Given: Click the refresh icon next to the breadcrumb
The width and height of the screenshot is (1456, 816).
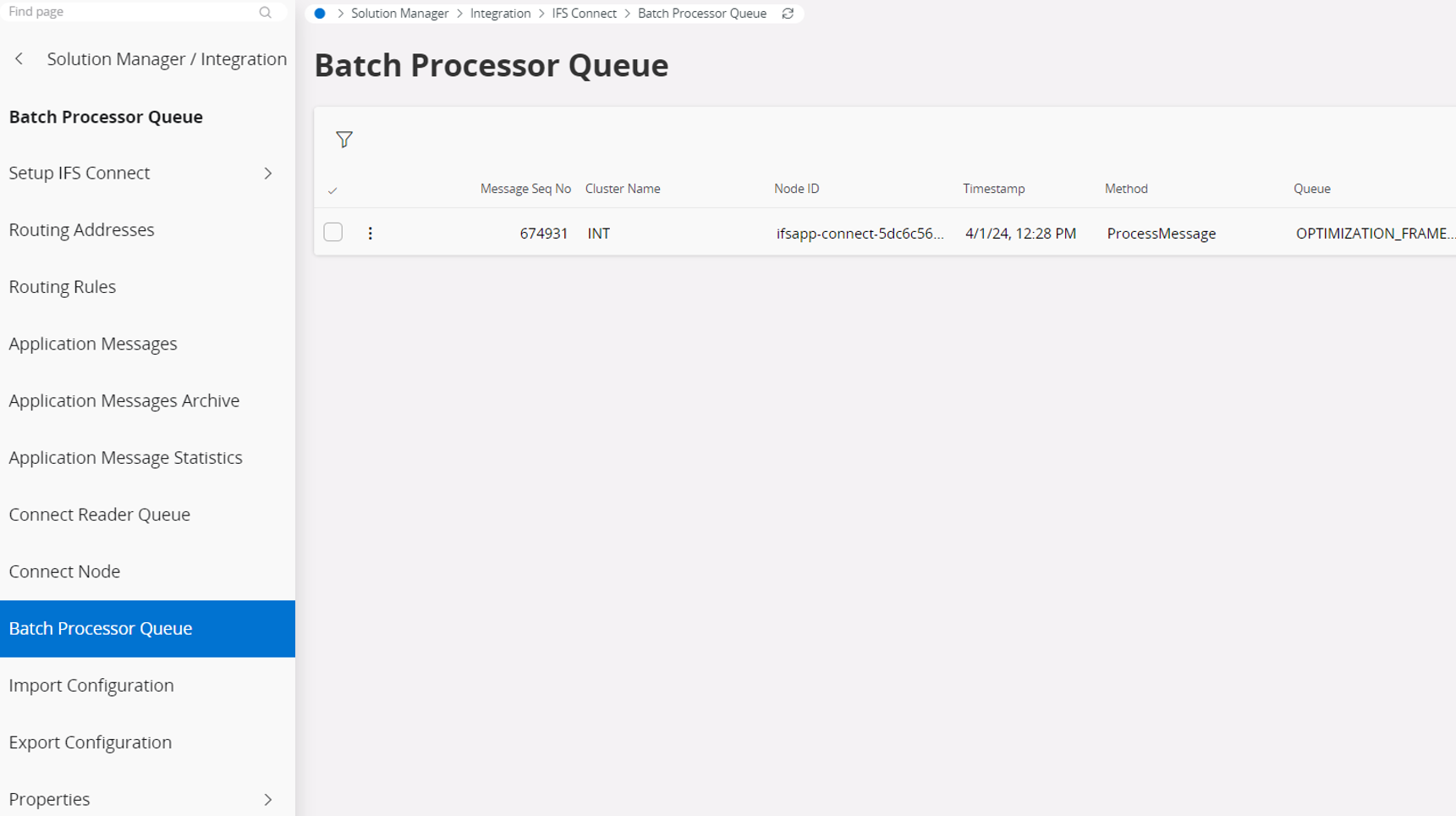Looking at the screenshot, I should click(x=788, y=14).
